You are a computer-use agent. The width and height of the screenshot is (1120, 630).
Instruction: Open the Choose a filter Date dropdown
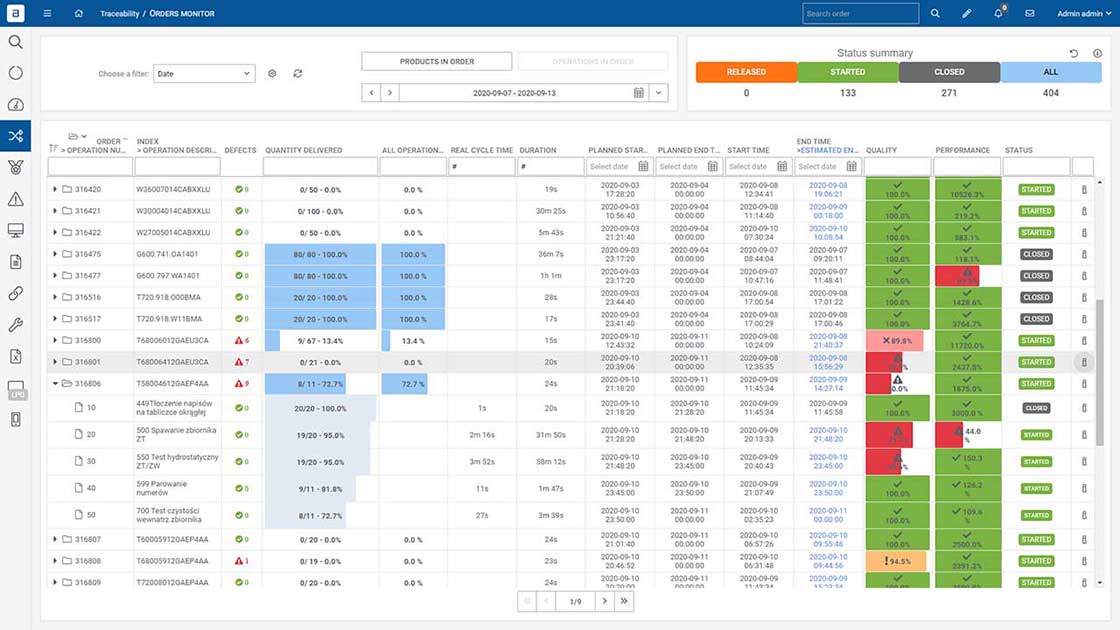coord(204,74)
